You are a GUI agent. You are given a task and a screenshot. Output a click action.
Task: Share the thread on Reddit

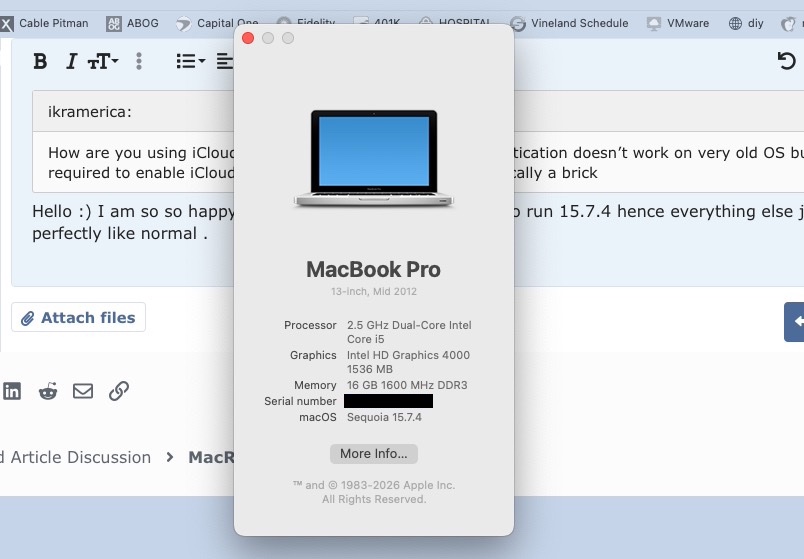[x=48, y=391]
